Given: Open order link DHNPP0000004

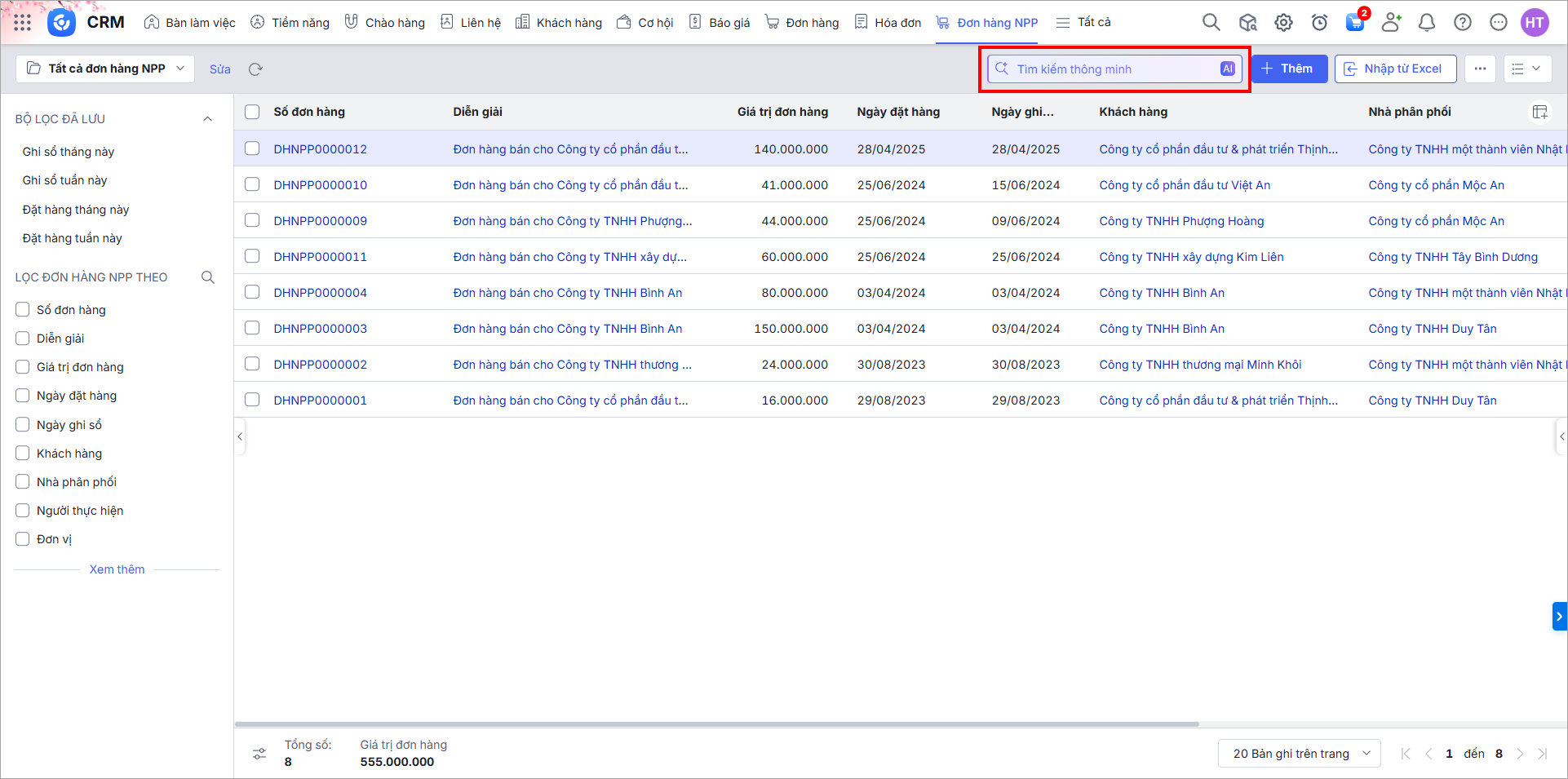Looking at the screenshot, I should [x=320, y=293].
